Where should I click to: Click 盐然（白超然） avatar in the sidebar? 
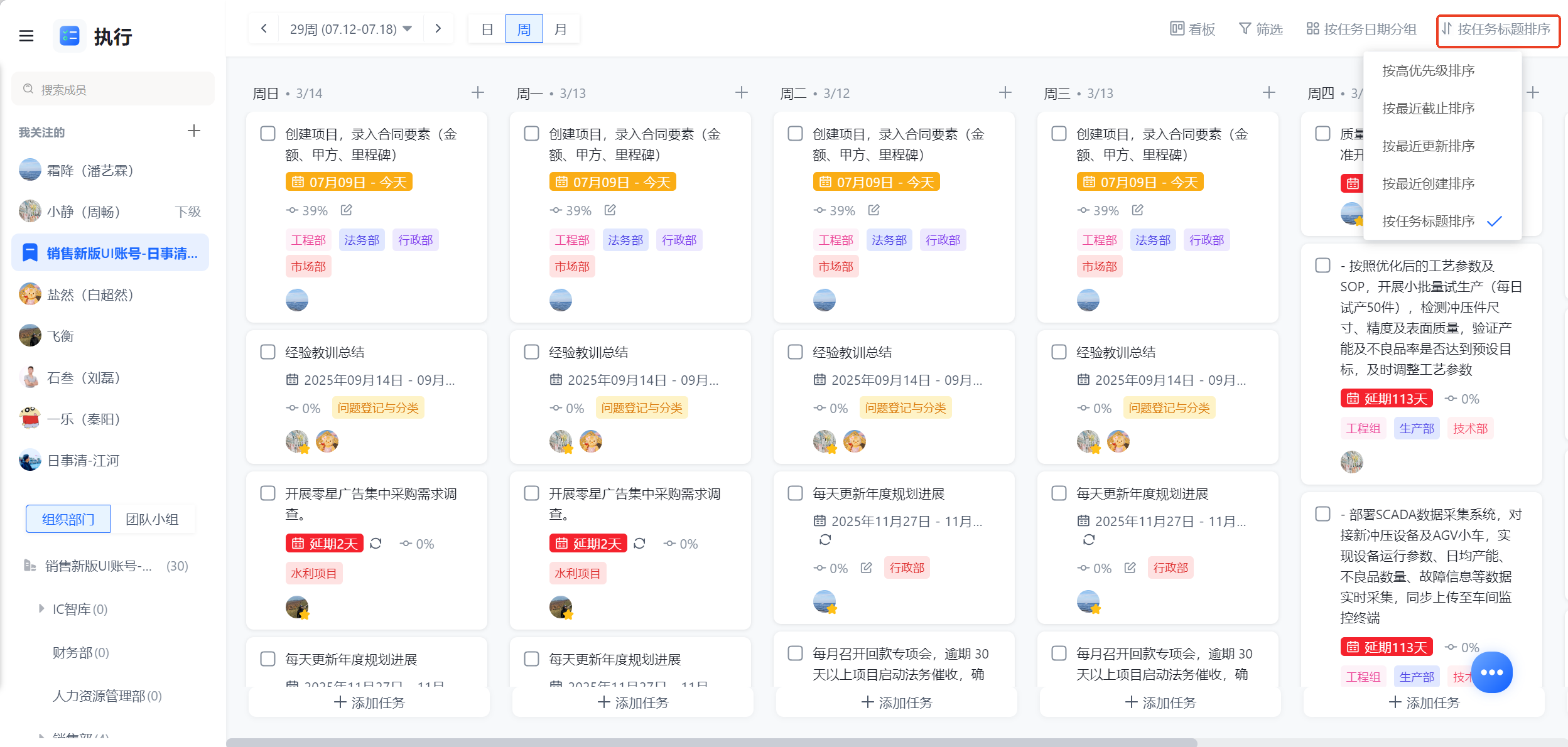click(x=30, y=294)
